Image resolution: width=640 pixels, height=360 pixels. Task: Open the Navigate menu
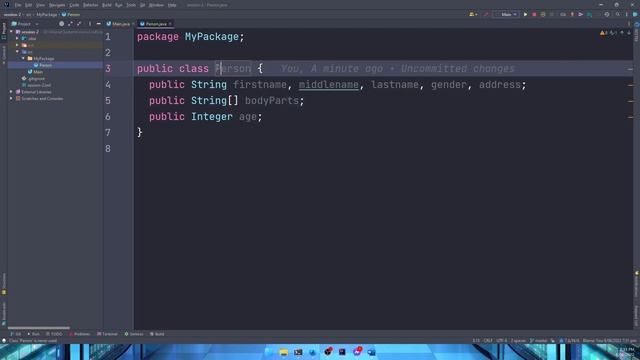pyautogui.click(x=57, y=5)
